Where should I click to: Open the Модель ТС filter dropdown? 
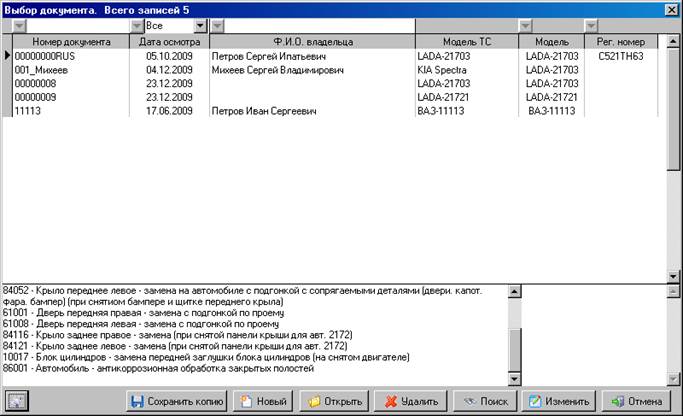tap(525, 25)
